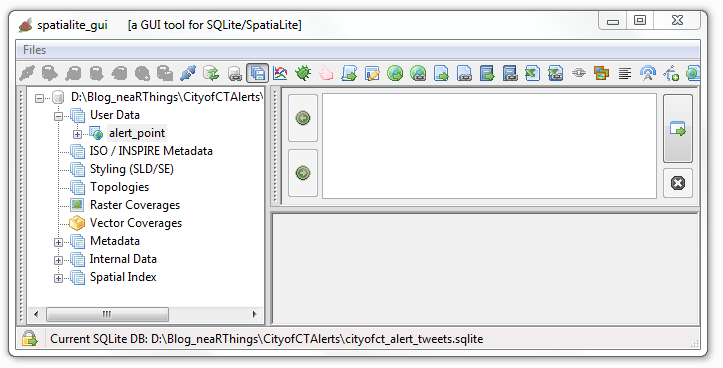This screenshot has width=723, height=368.
Task: Click the tree scrollbar left arrow
Action: [36, 315]
